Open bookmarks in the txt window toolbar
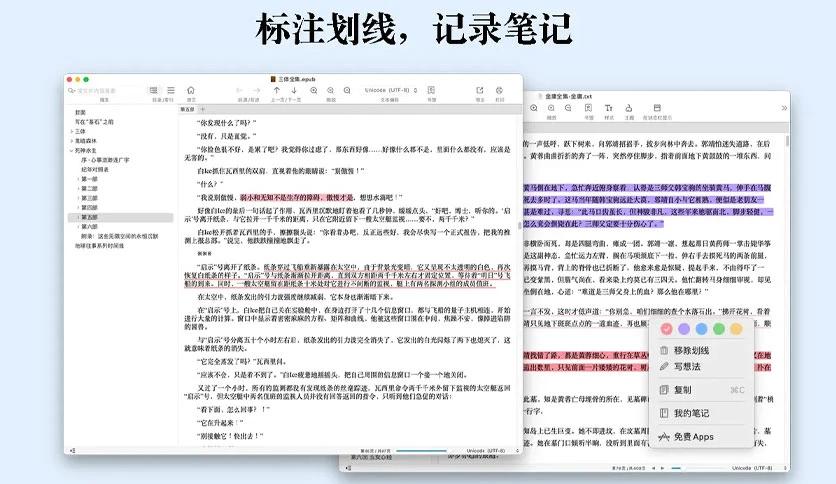Viewport: 836px width, 484px height. click(x=589, y=108)
